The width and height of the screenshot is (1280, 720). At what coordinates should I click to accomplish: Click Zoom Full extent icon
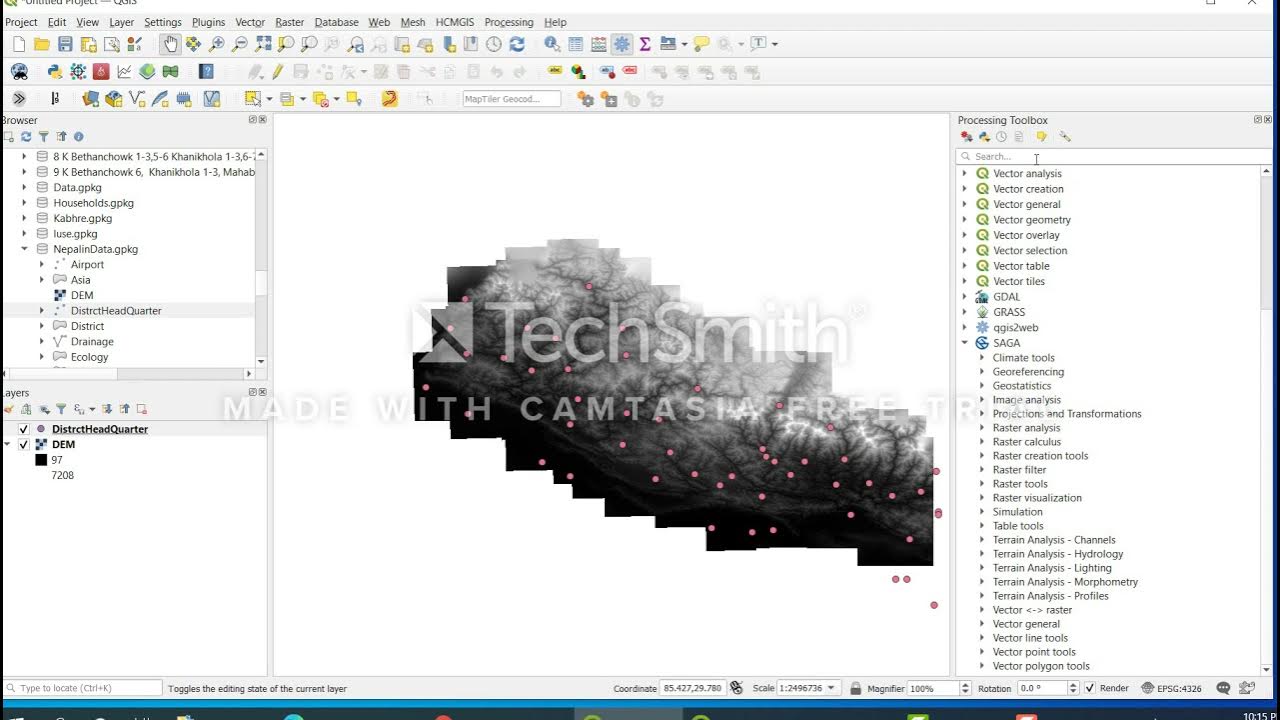263,44
